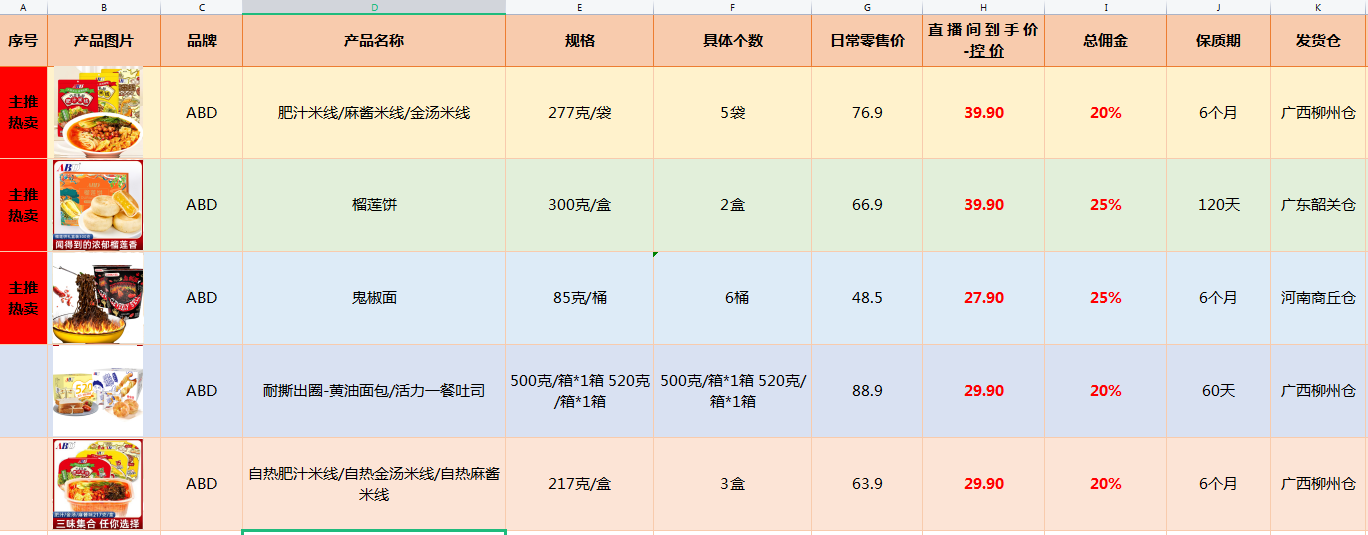
Task: Select column header H
Action: (984, 7)
